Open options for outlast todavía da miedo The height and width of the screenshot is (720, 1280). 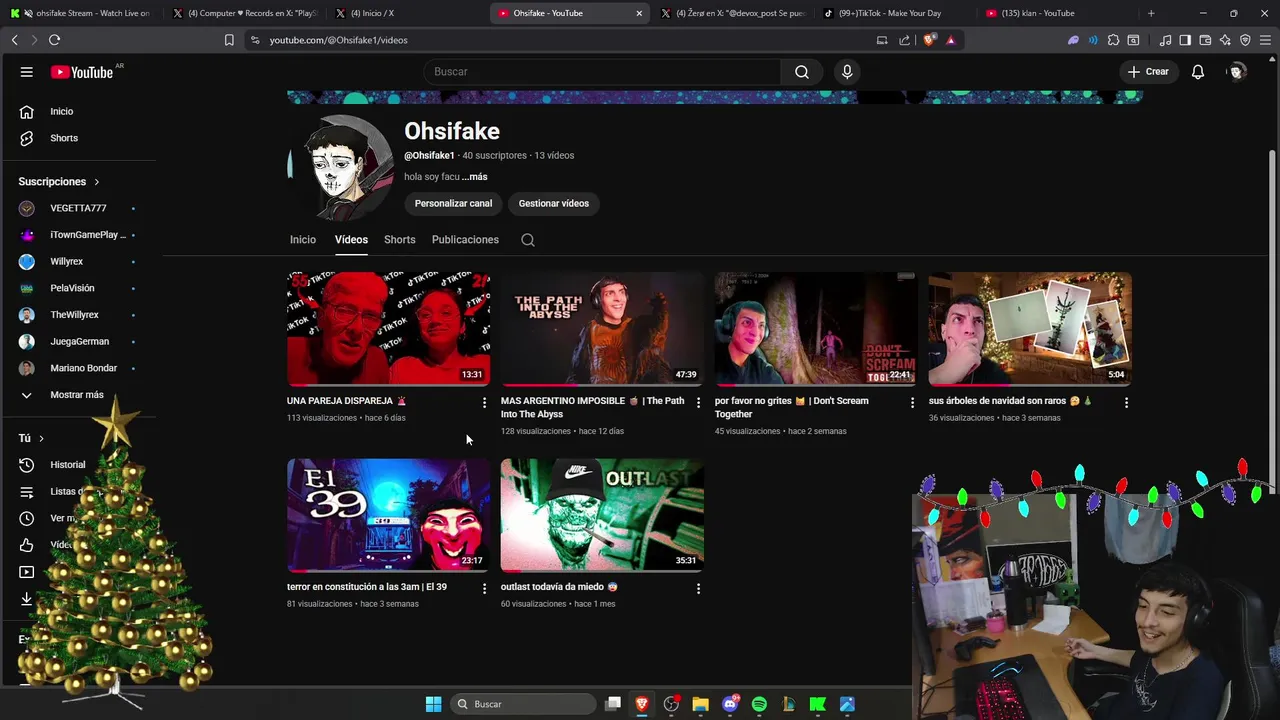click(x=698, y=589)
